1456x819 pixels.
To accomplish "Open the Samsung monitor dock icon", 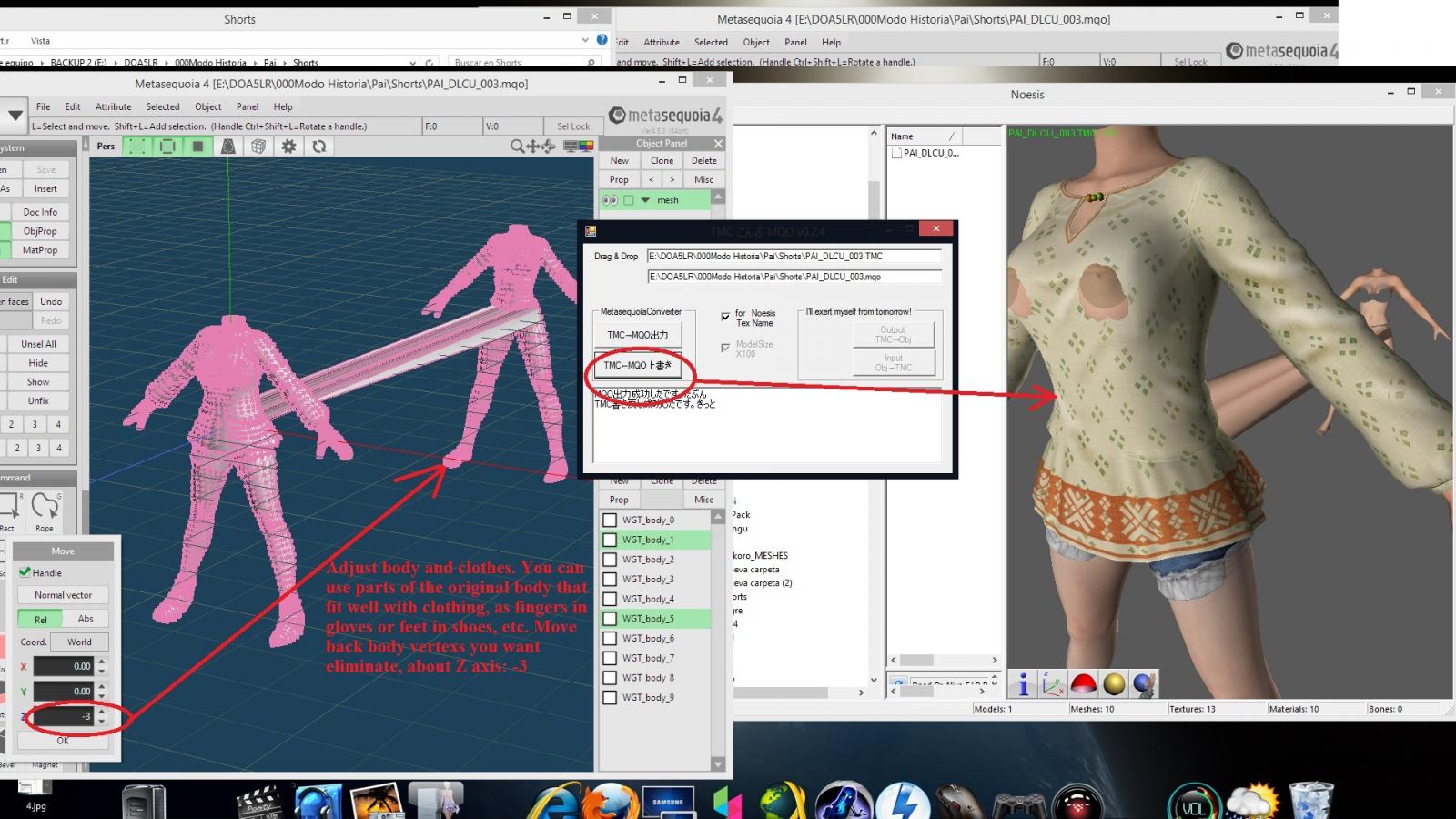I will 668,803.
